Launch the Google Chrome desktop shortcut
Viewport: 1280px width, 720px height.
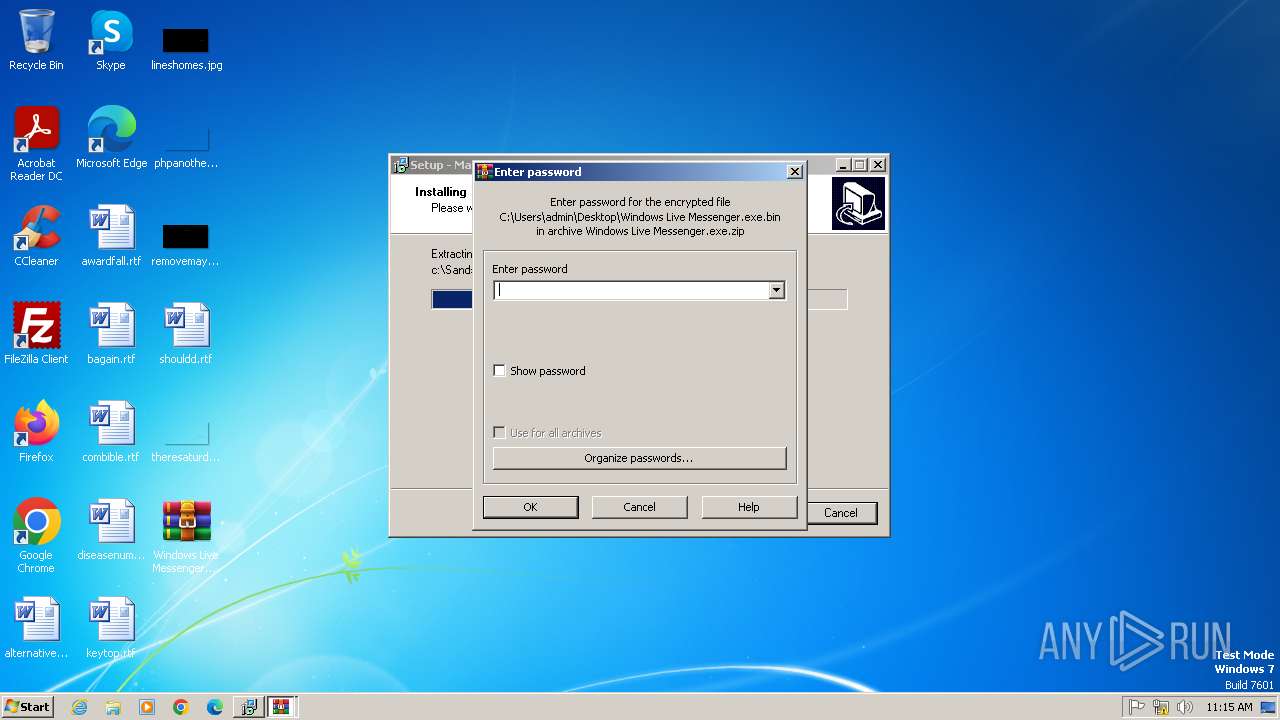pyautogui.click(x=36, y=536)
